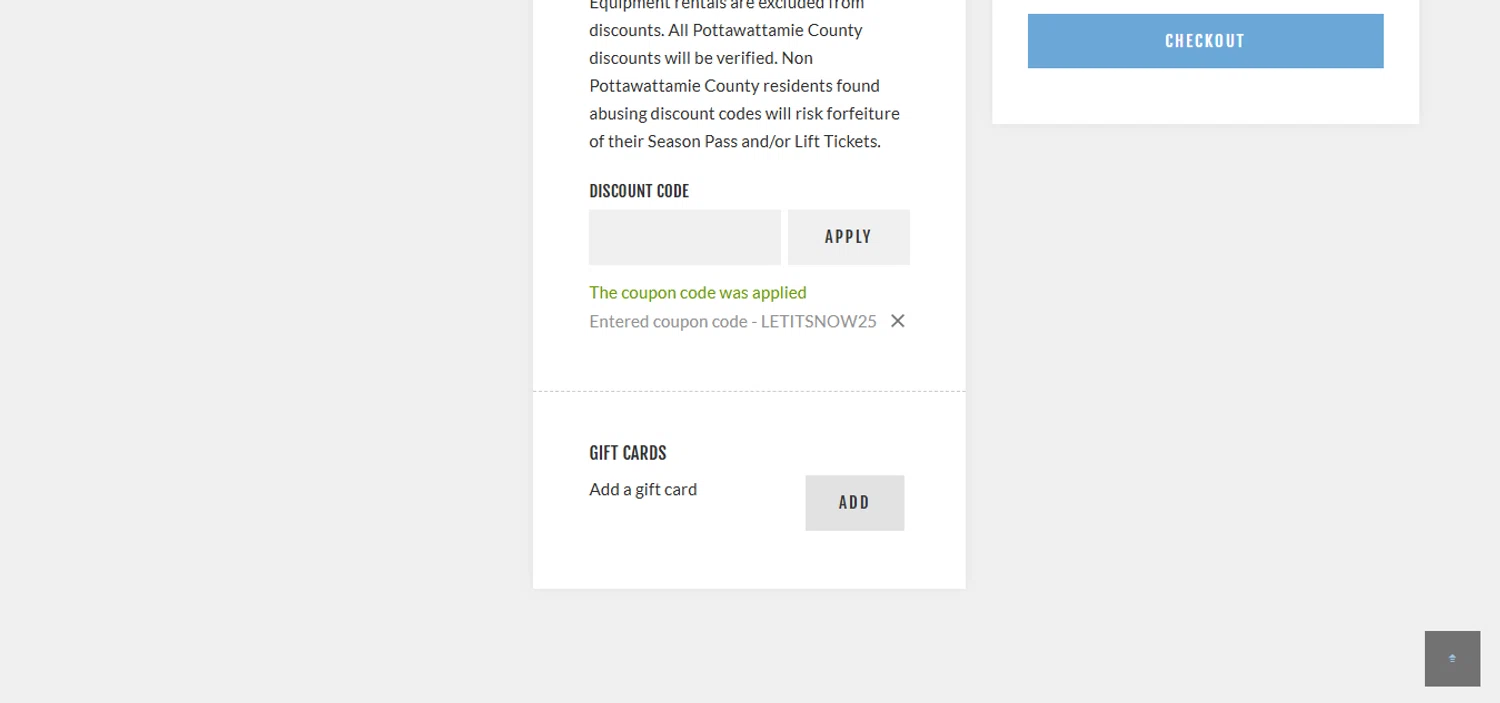The height and width of the screenshot is (703, 1500).
Task: Click the scroll-to-top arrow button
Action: (x=1452, y=658)
